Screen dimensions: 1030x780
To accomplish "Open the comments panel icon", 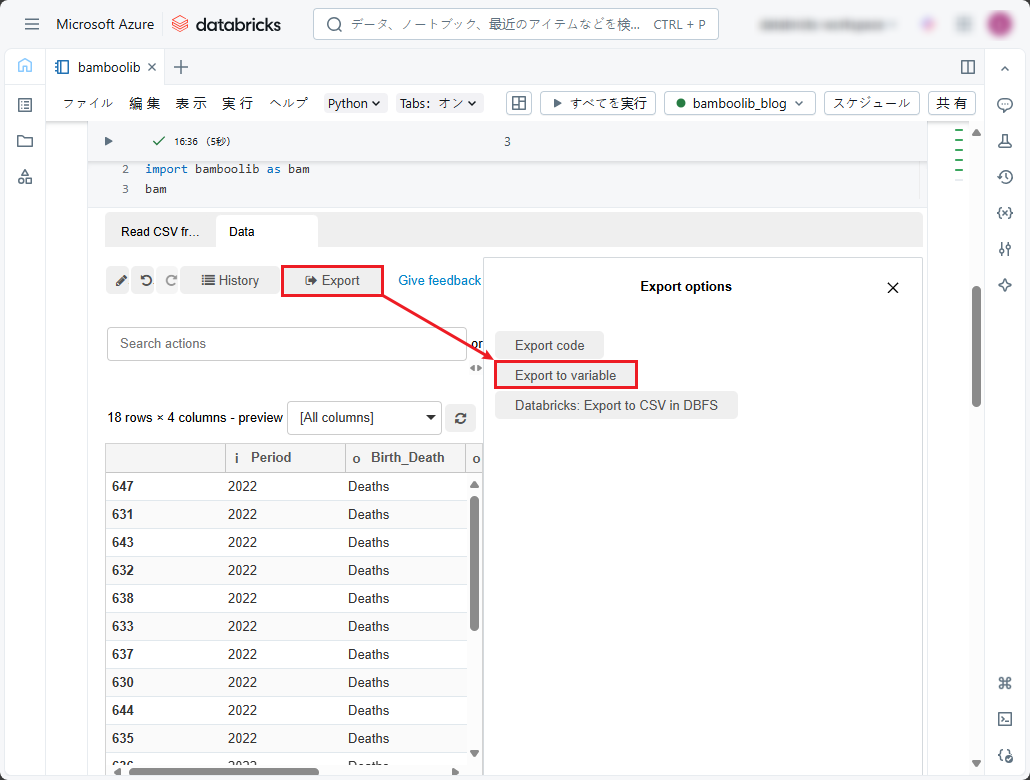I will pos(1005,105).
